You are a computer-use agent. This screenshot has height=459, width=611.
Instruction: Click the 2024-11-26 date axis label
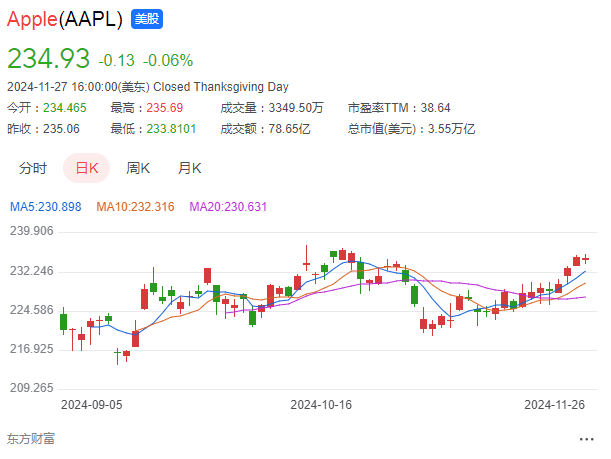coord(554,405)
